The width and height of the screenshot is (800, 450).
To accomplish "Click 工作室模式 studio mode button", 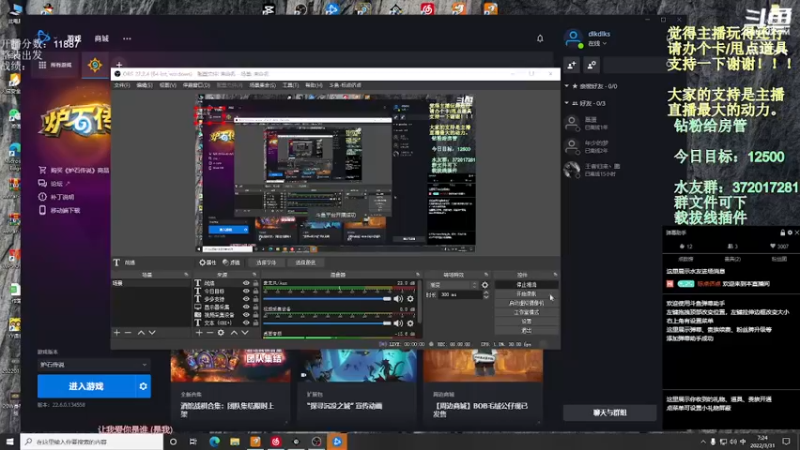I will point(527,312).
